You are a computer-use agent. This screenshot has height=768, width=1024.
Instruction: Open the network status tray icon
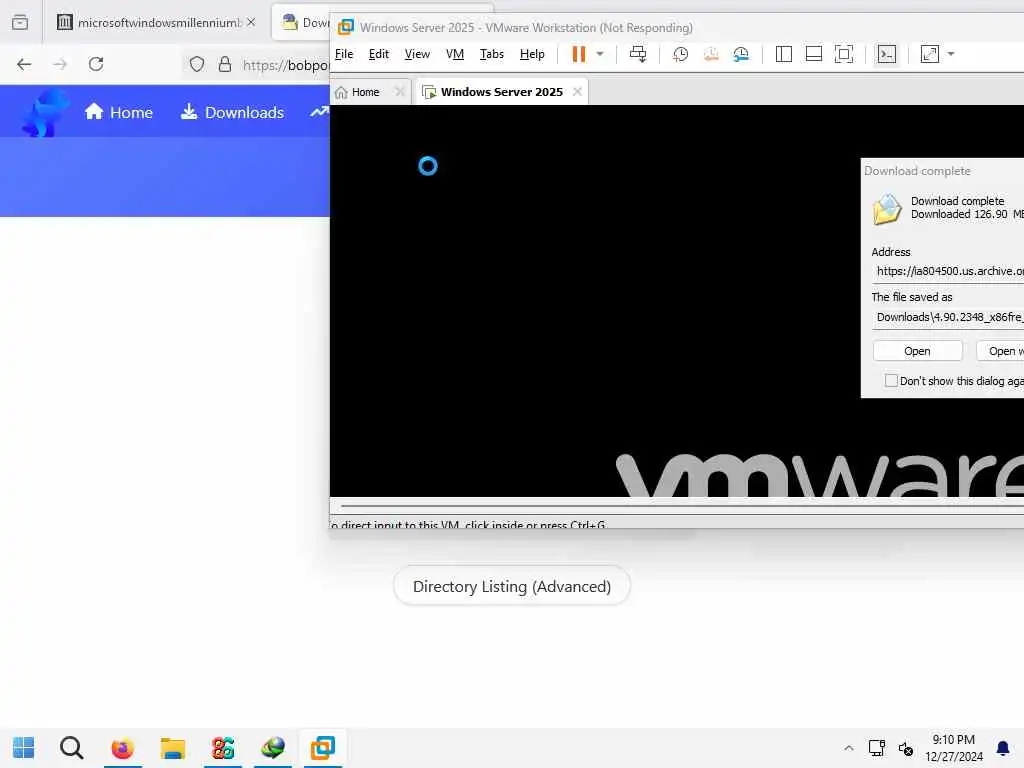876,748
